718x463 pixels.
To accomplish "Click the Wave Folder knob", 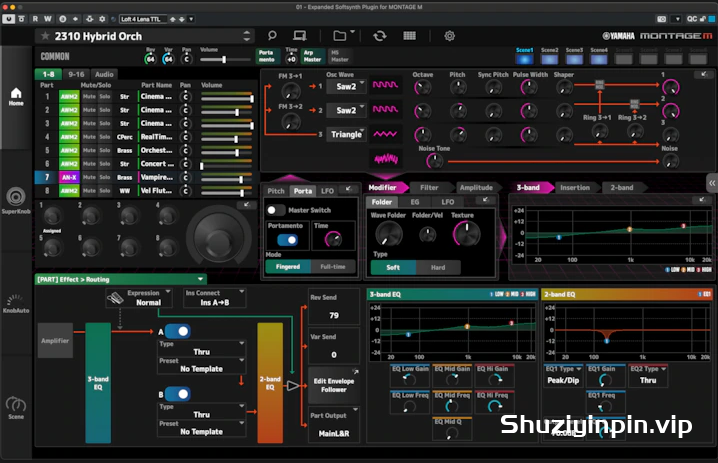I will coord(388,234).
